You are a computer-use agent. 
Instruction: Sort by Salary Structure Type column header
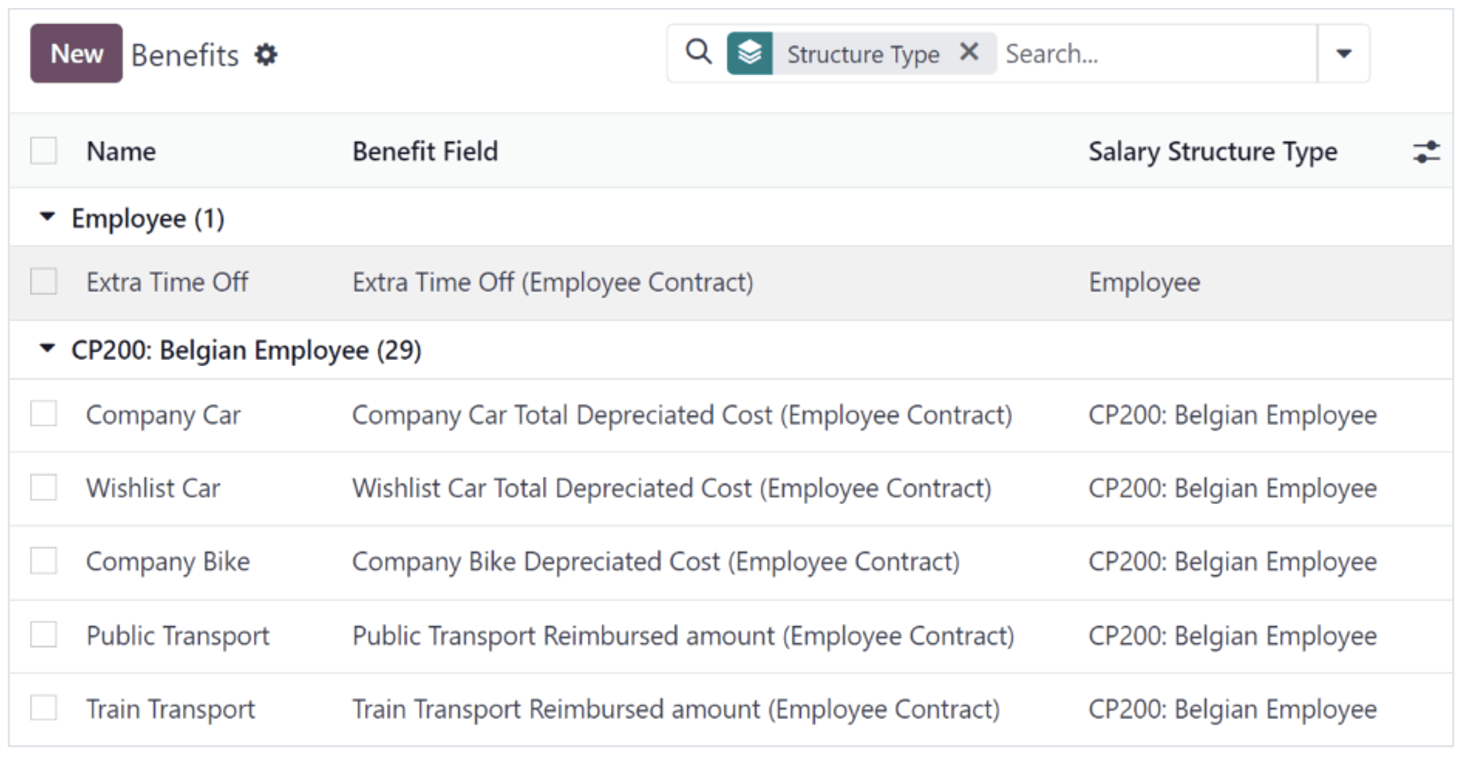tap(1212, 152)
